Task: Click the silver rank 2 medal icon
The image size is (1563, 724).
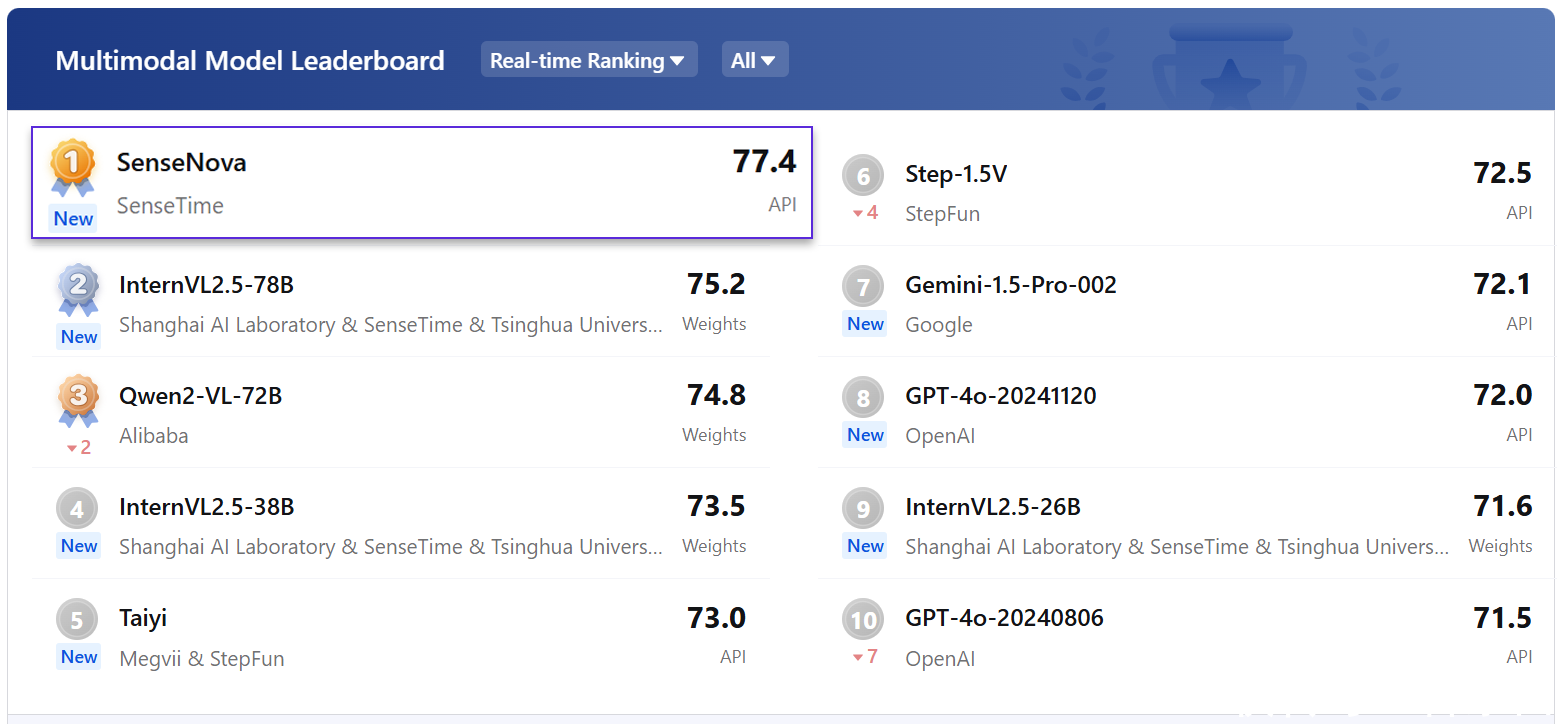Action: pyautogui.click(x=78, y=288)
